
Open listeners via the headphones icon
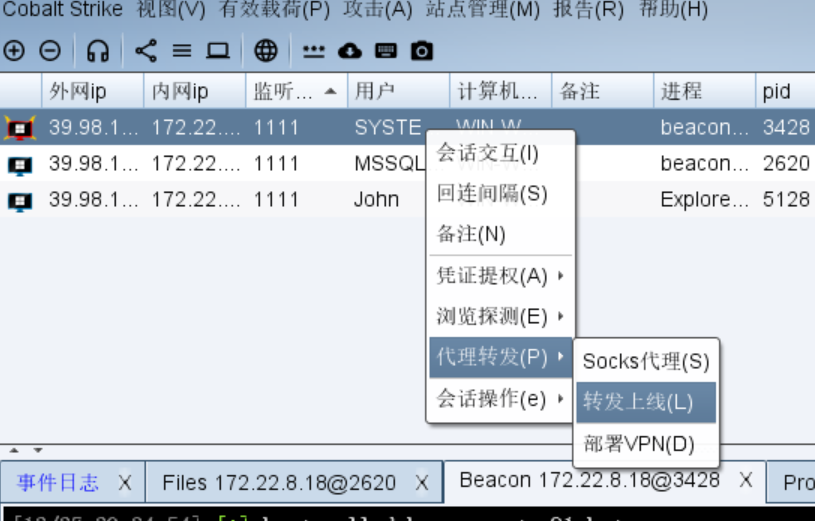98,51
